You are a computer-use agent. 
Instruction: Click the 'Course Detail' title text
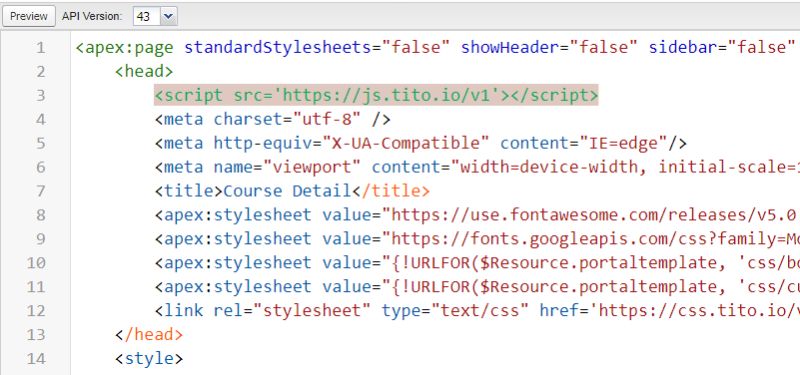[287, 191]
